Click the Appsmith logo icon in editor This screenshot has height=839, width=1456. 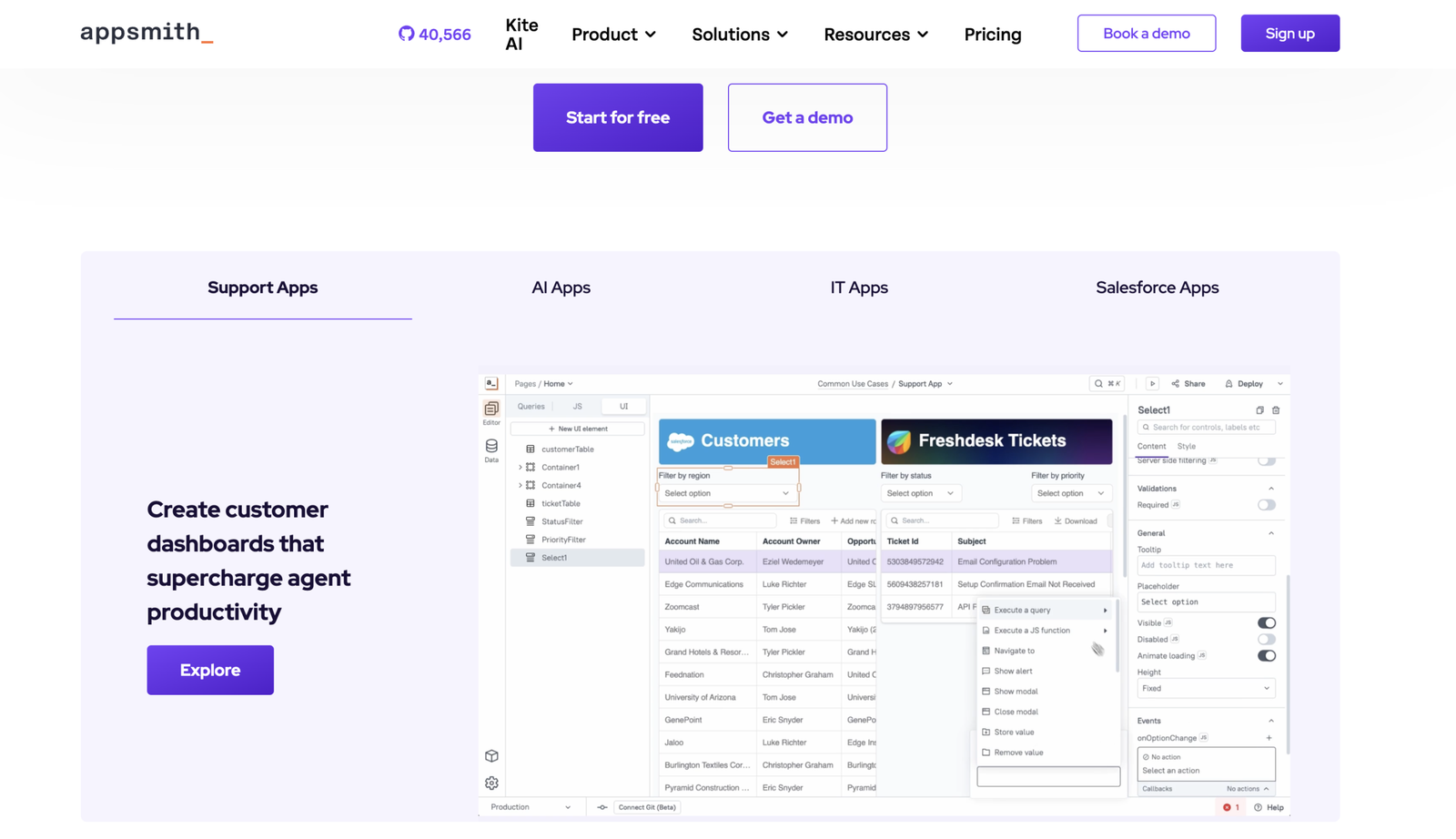[x=491, y=384]
